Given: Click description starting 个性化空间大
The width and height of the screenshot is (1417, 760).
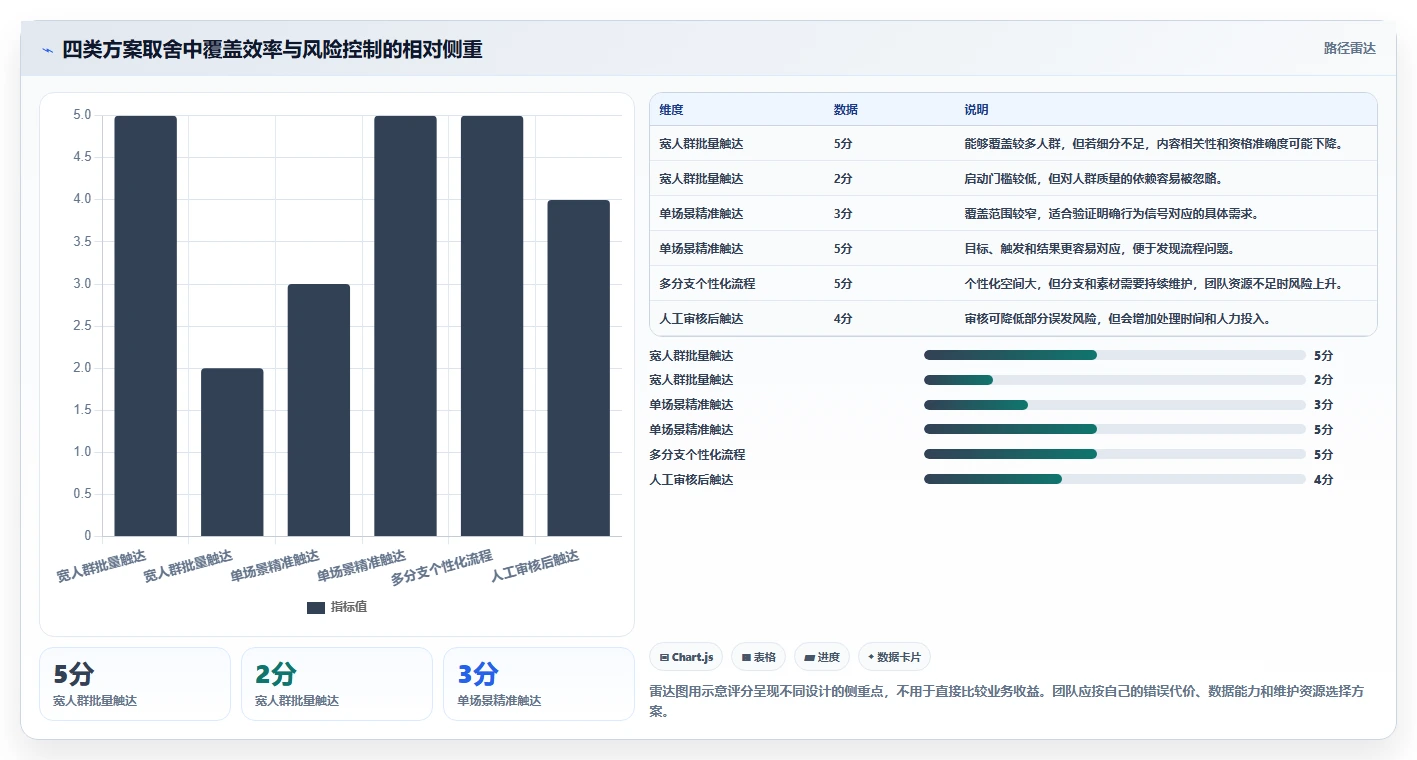Looking at the screenshot, I should click(1153, 284).
